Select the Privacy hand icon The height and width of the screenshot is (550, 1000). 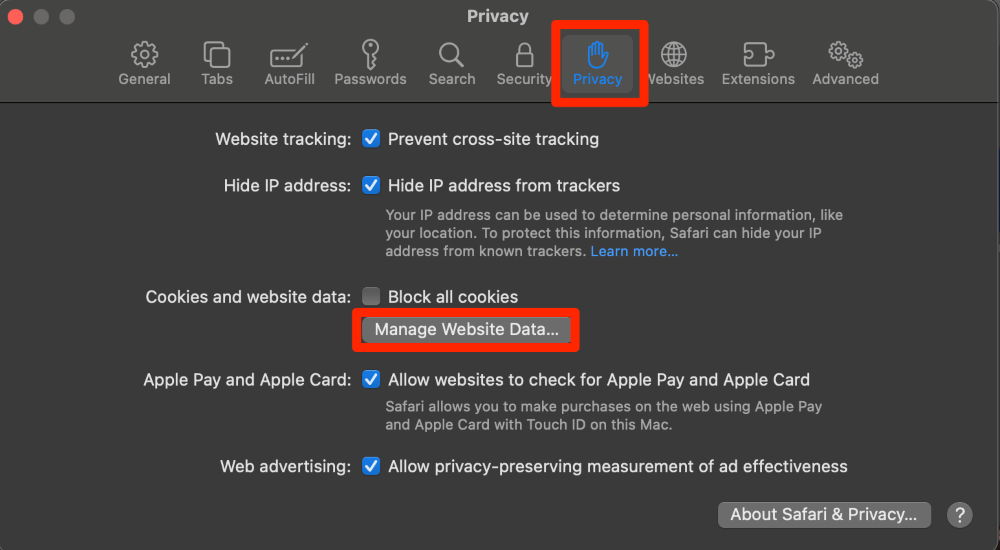tap(598, 55)
